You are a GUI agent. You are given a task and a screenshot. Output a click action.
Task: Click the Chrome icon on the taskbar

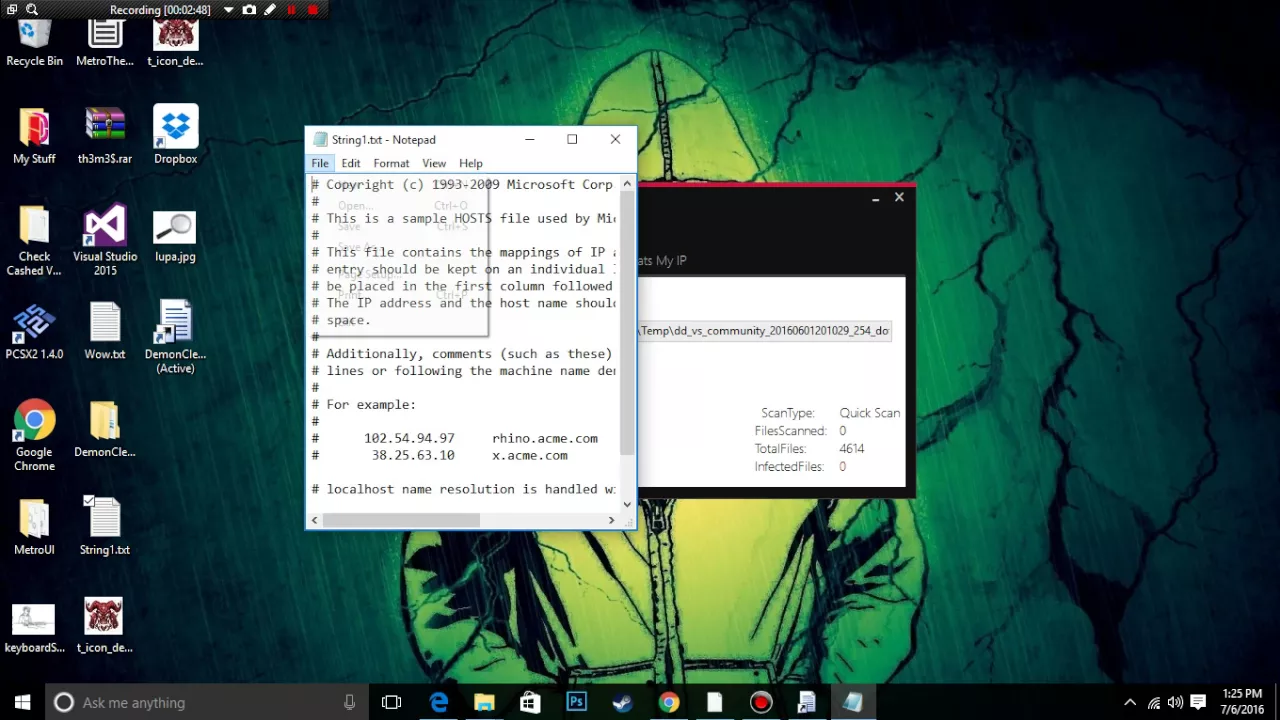[668, 702]
